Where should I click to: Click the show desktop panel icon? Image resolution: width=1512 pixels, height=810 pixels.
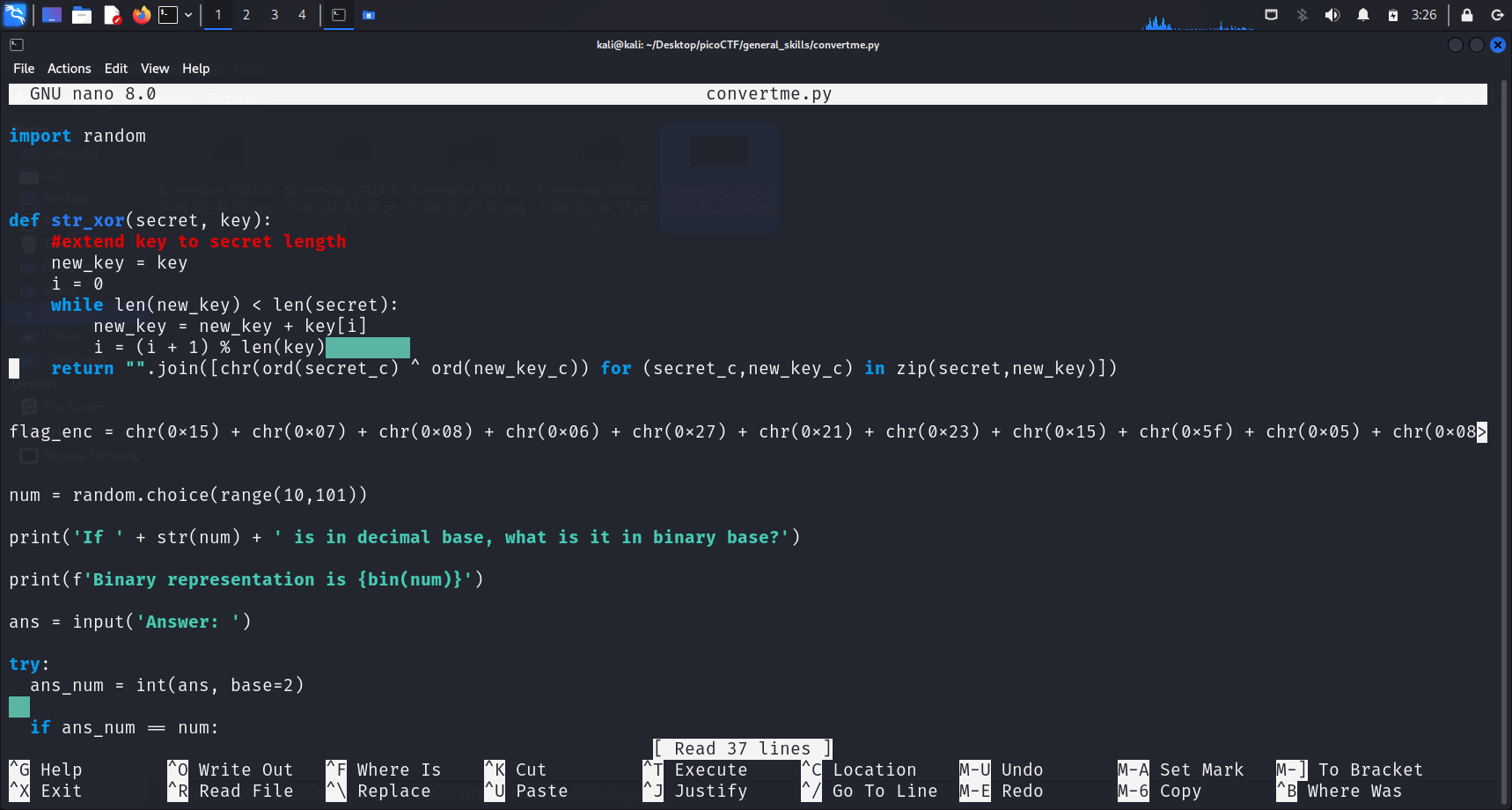(x=52, y=15)
